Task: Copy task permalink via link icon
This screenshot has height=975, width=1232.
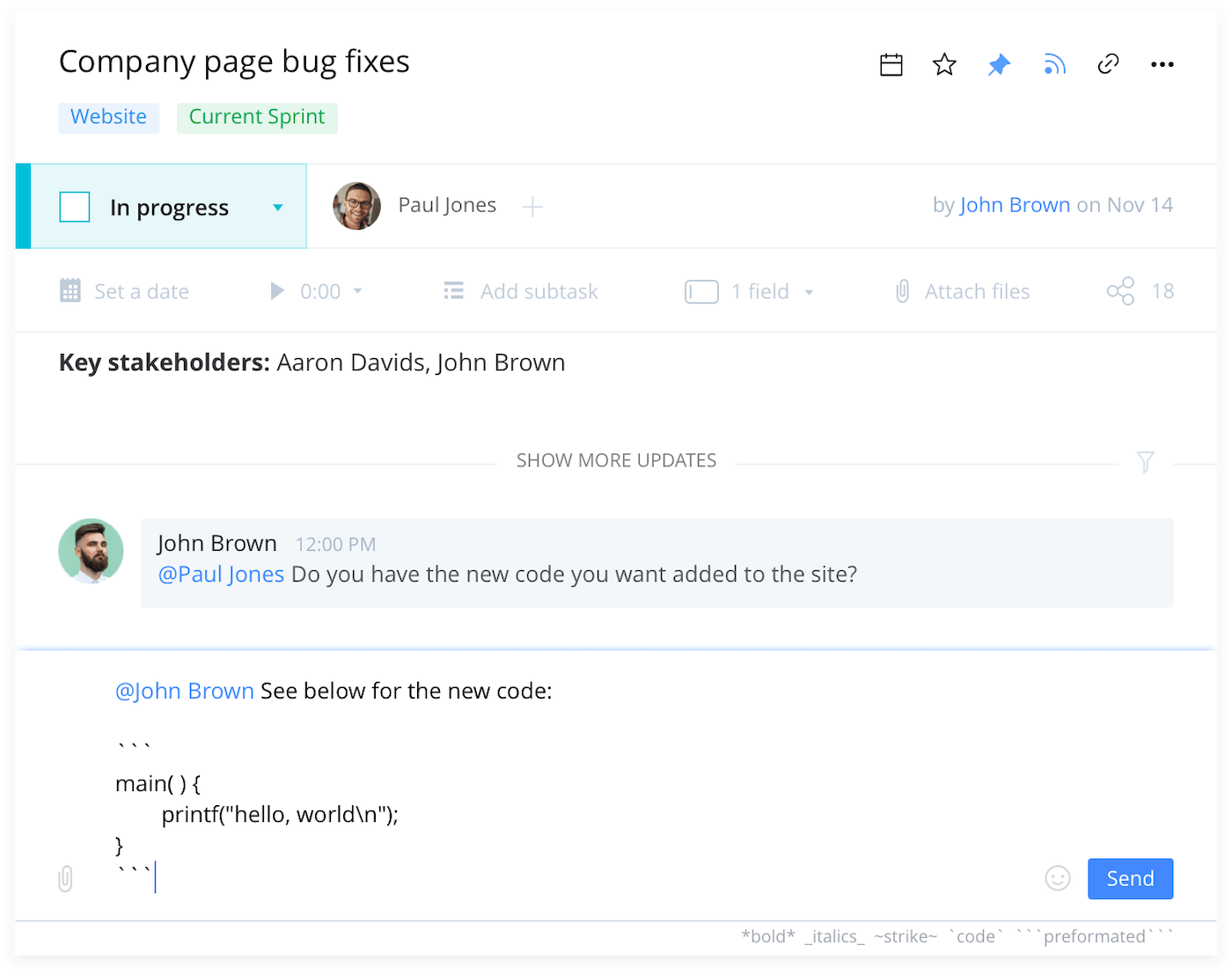Action: click(x=1109, y=64)
